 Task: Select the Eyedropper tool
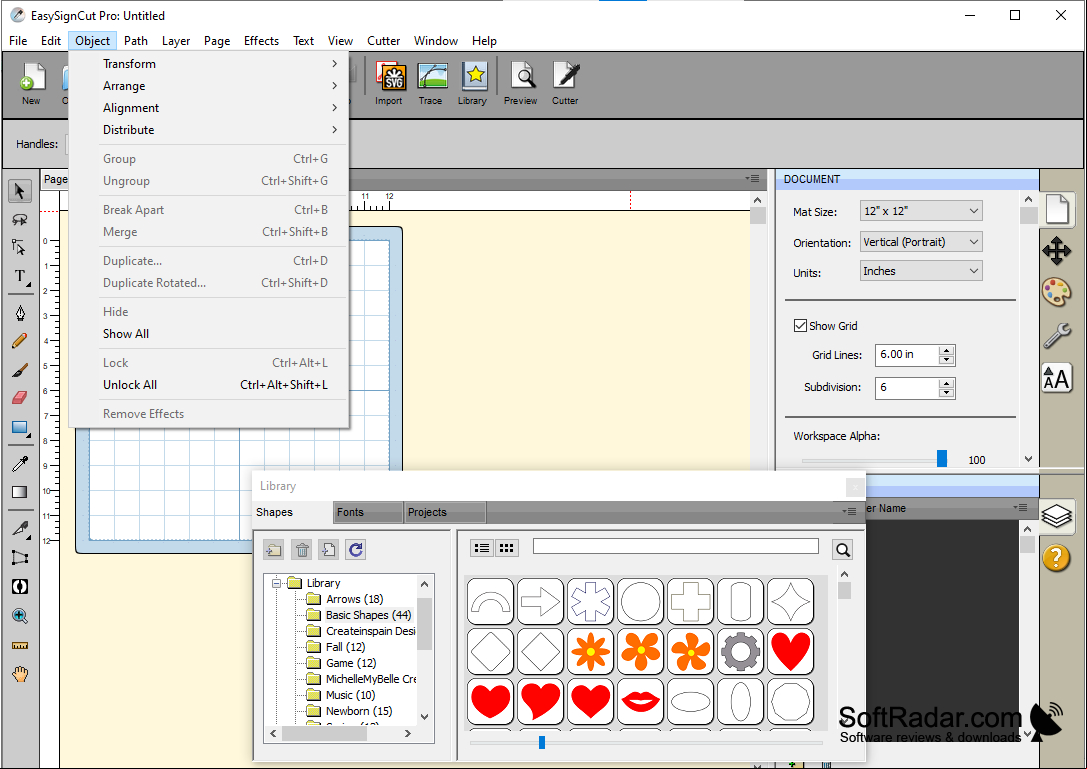click(x=19, y=463)
